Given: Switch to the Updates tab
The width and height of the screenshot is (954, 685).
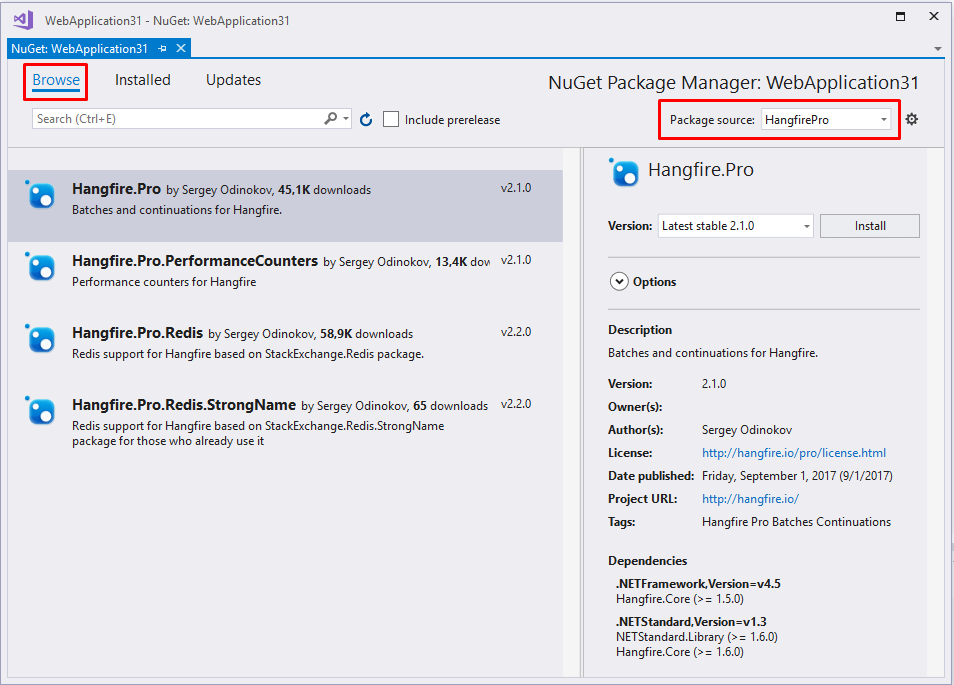Looking at the screenshot, I should click(x=233, y=80).
